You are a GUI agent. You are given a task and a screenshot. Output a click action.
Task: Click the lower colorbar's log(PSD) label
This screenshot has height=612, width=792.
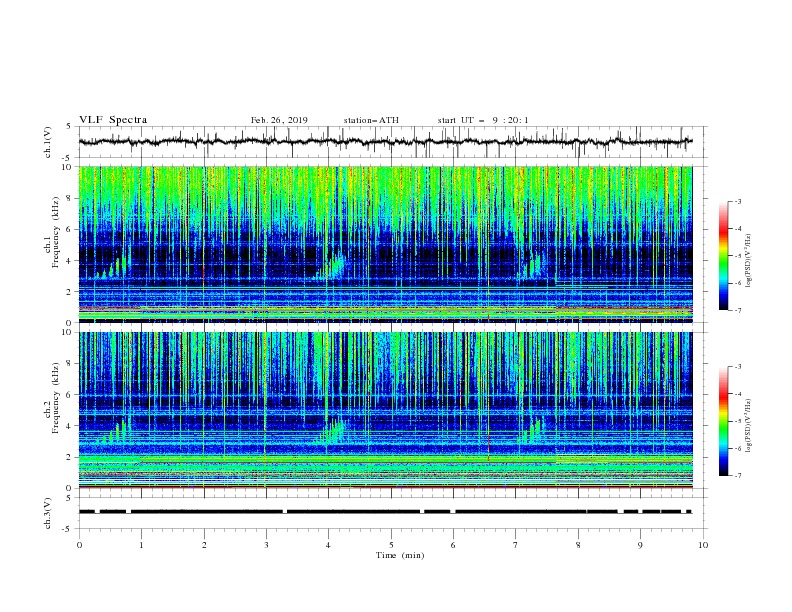749,426
